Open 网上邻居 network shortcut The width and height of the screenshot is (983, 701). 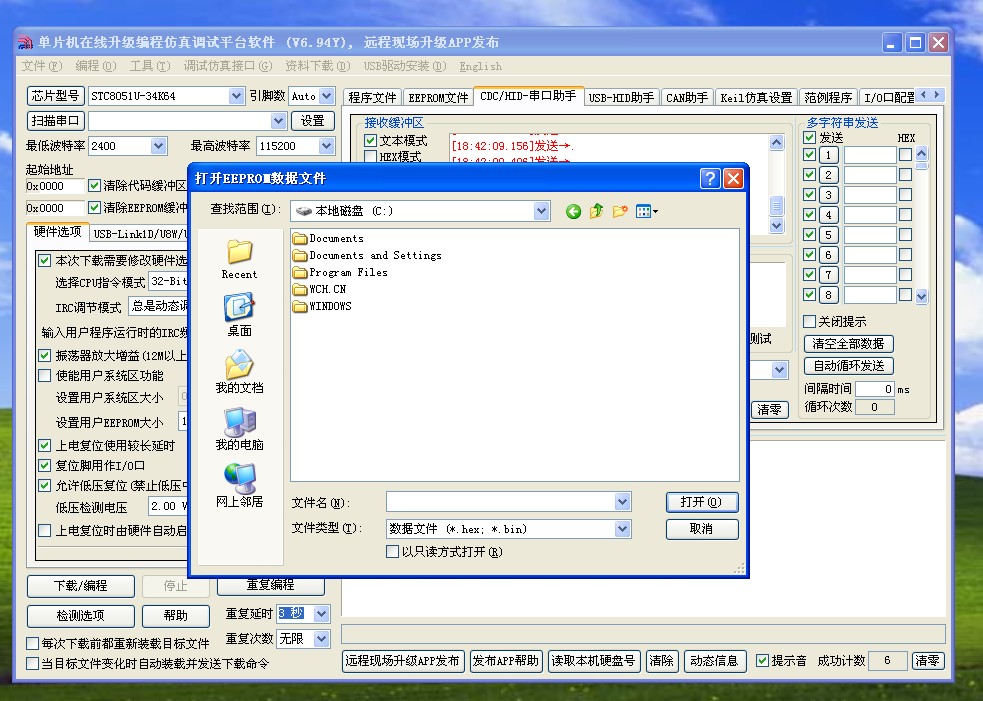[239, 486]
